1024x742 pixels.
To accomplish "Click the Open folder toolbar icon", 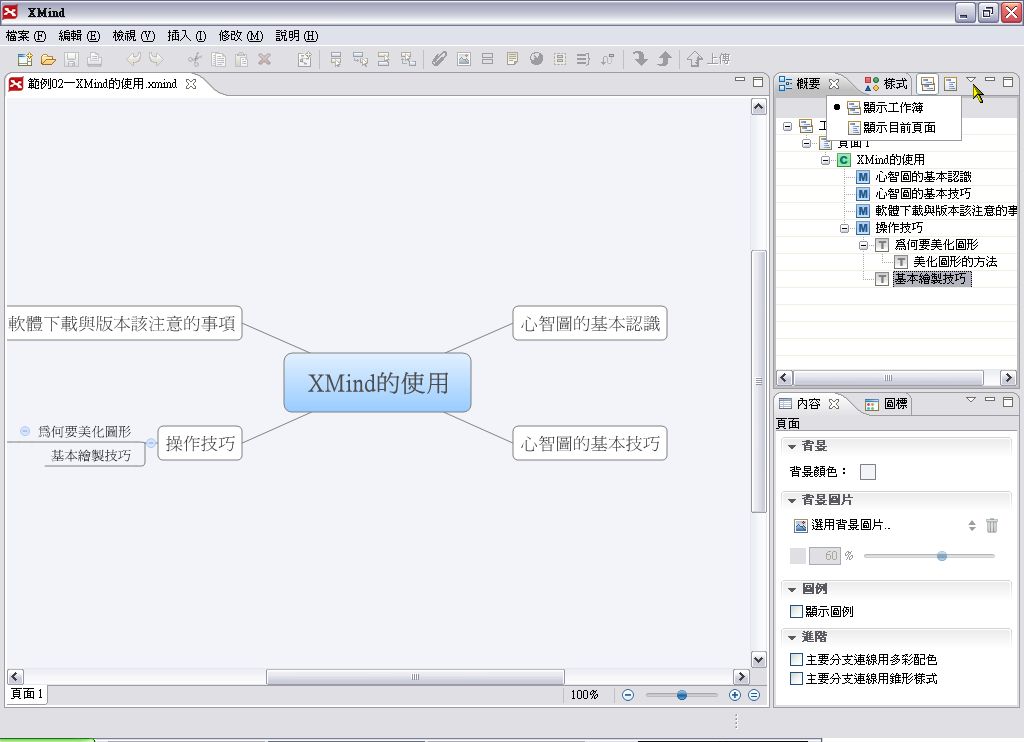I will point(48,59).
